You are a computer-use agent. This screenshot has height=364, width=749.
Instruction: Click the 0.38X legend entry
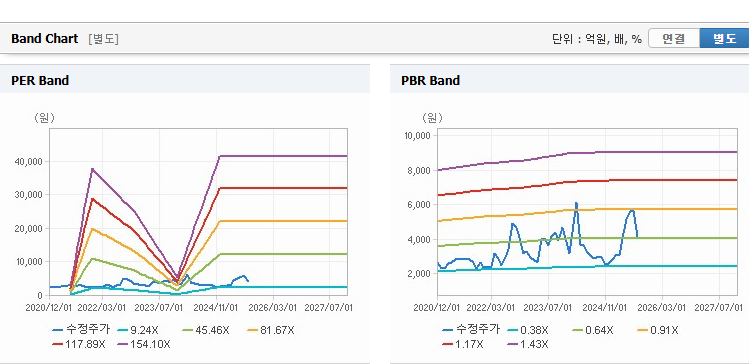(x=528, y=330)
